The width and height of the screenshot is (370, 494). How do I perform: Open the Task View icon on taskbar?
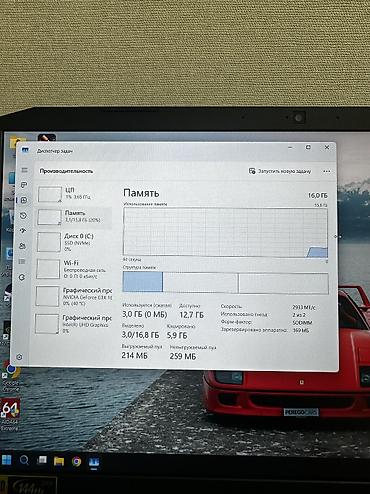42,460
